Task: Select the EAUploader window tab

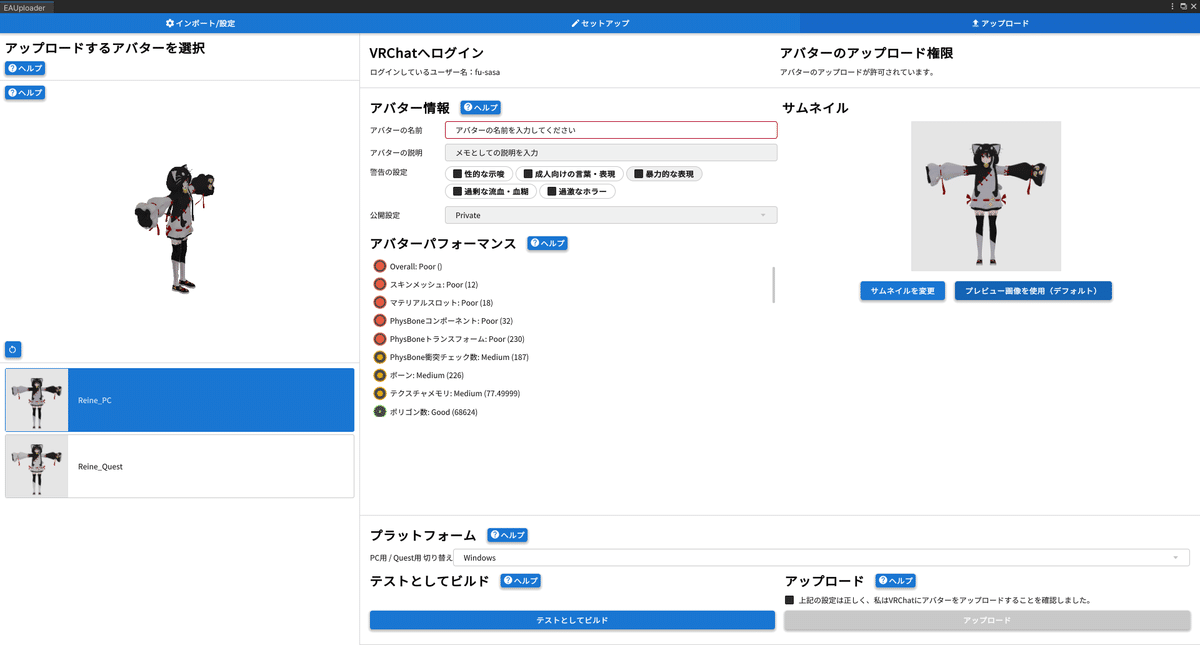Action: pos(27,7)
